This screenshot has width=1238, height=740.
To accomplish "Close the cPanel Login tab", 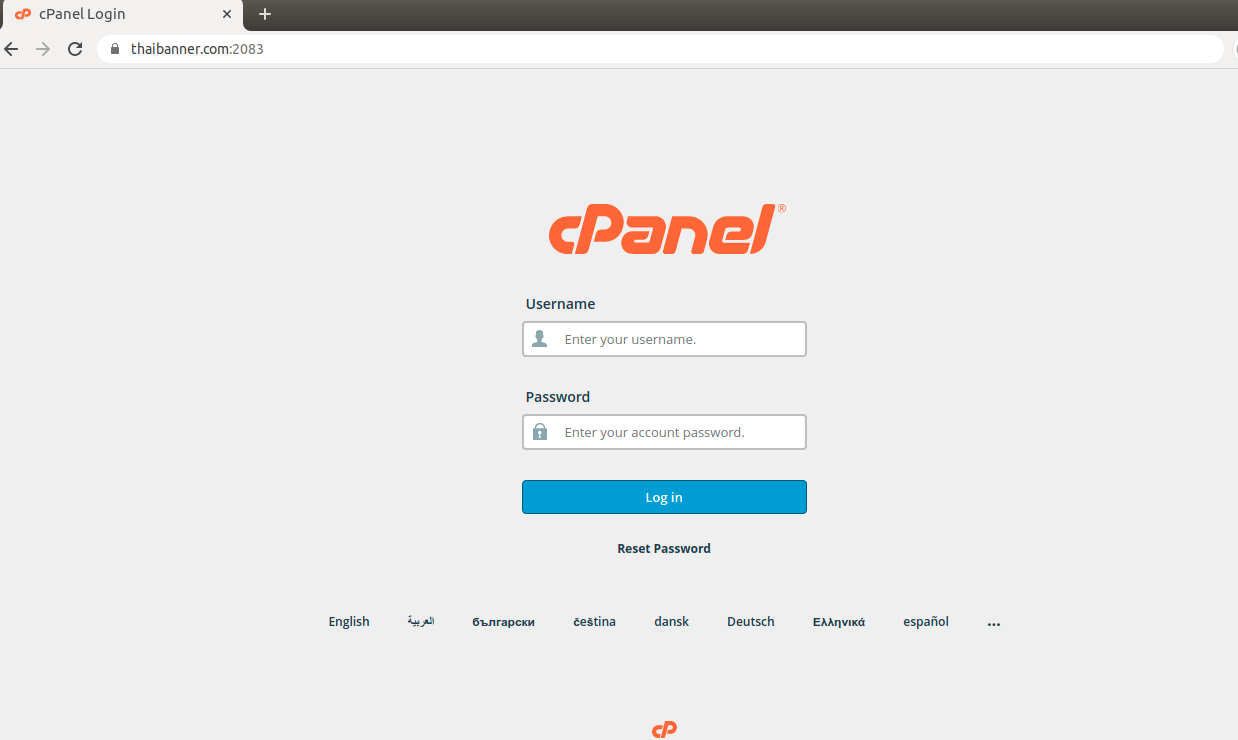I will pyautogui.click(x=227, y=14).
